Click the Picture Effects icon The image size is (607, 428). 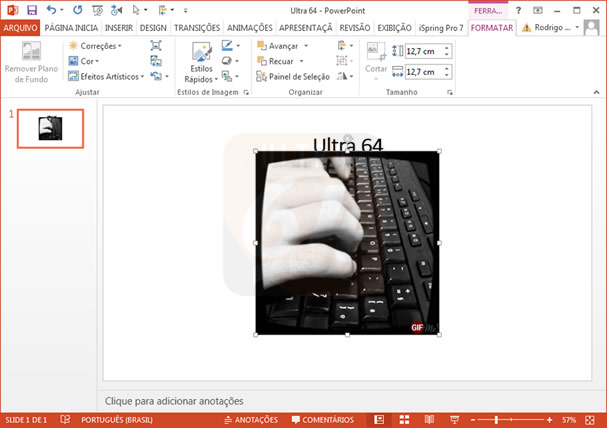click(x=227, y=61)
